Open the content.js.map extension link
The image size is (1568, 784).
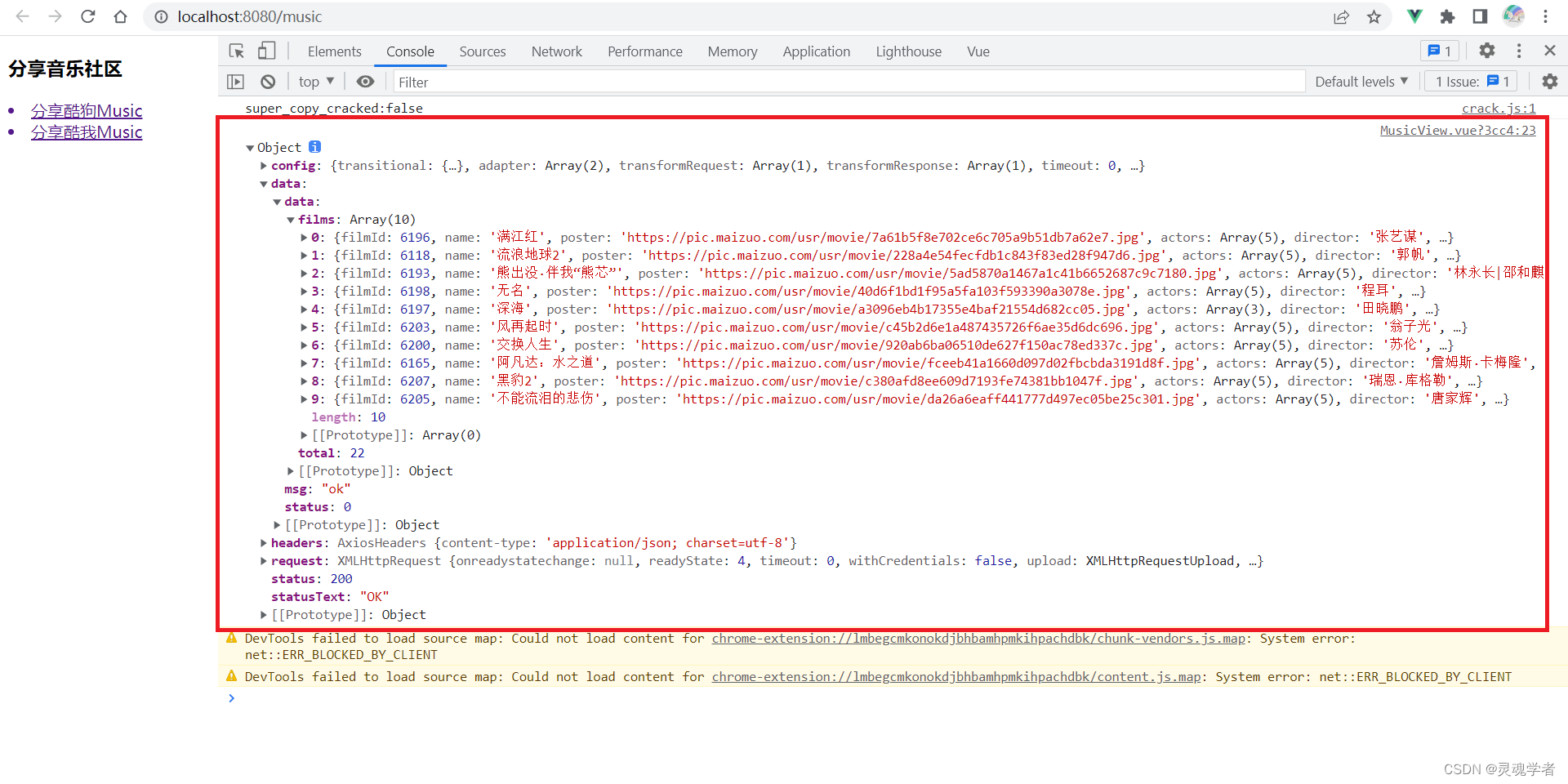pos(956,677)
